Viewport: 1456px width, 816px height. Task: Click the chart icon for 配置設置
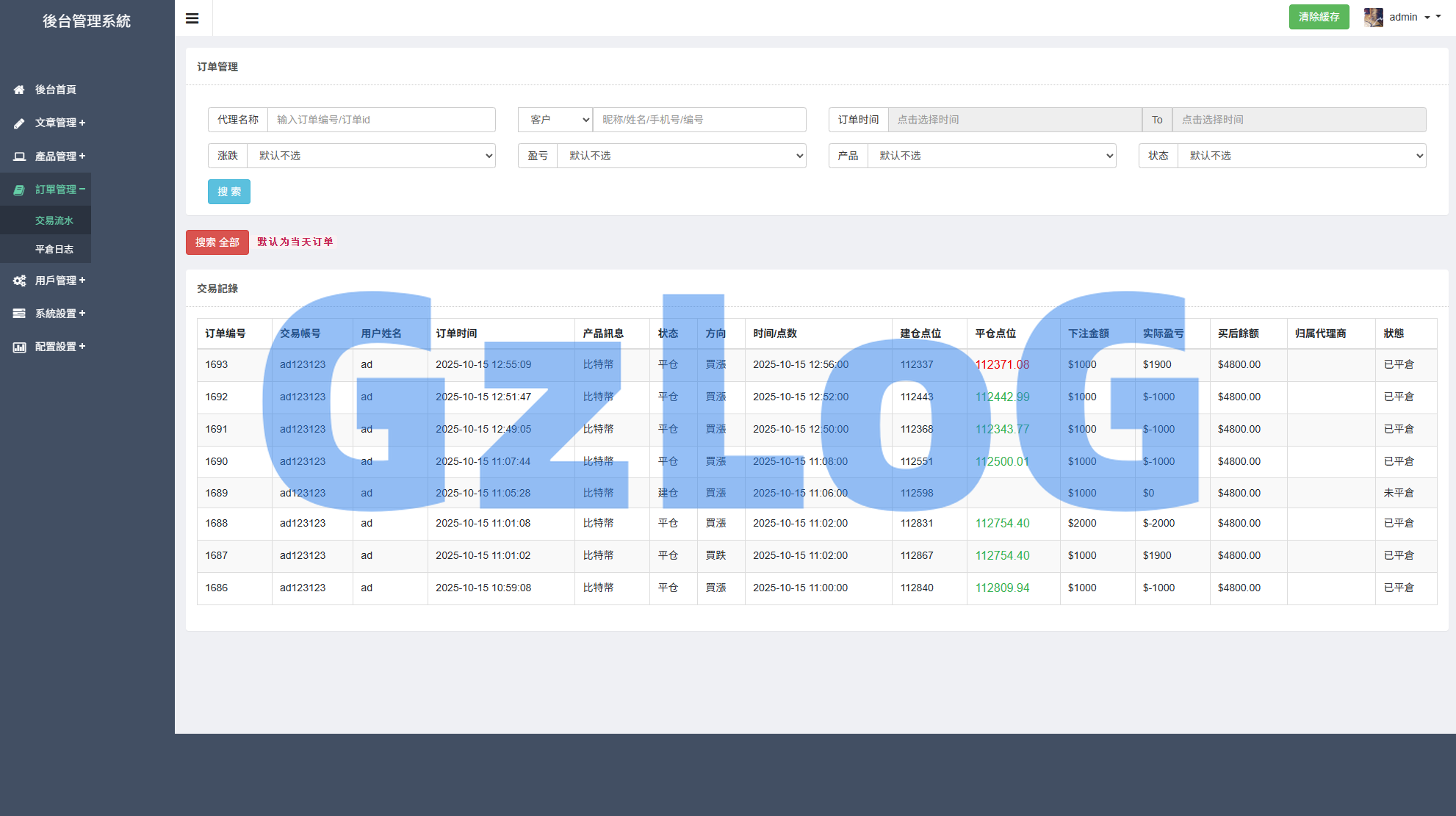[x=19, y=347]
